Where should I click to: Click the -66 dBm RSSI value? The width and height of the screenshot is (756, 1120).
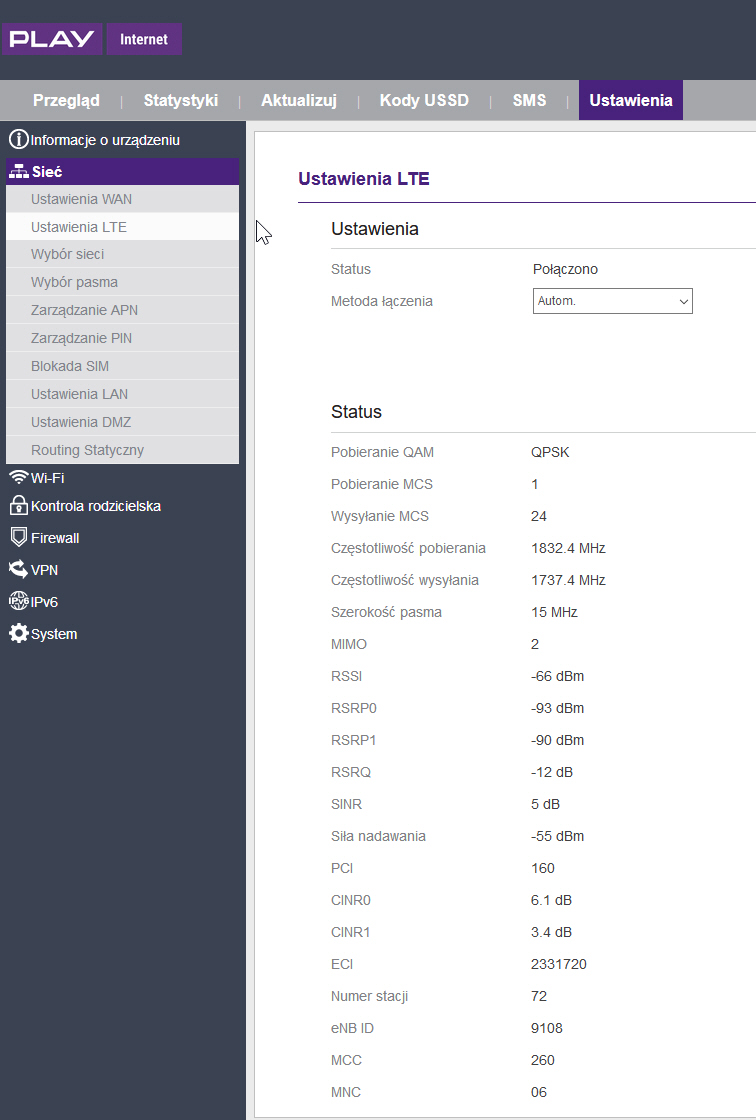[x=557, y=676]
